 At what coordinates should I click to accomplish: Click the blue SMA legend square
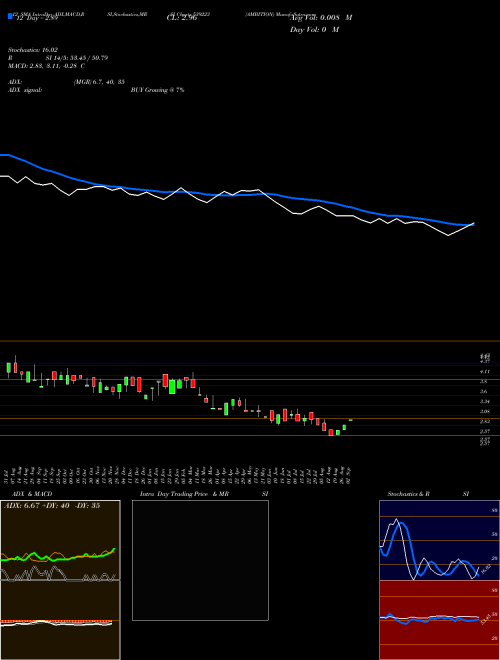tap(10, 16)
